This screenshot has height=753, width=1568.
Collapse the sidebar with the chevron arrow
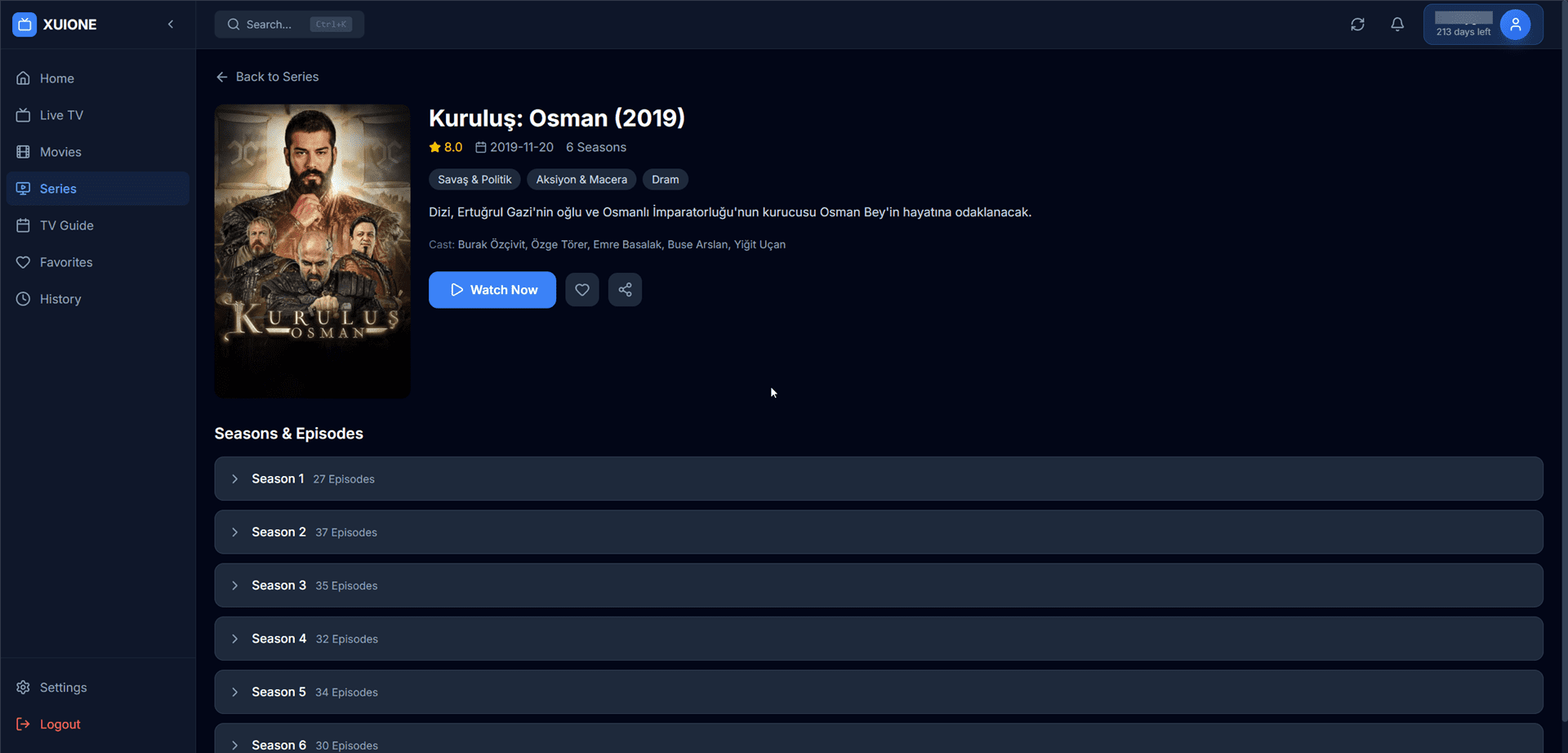pos(171,25)
